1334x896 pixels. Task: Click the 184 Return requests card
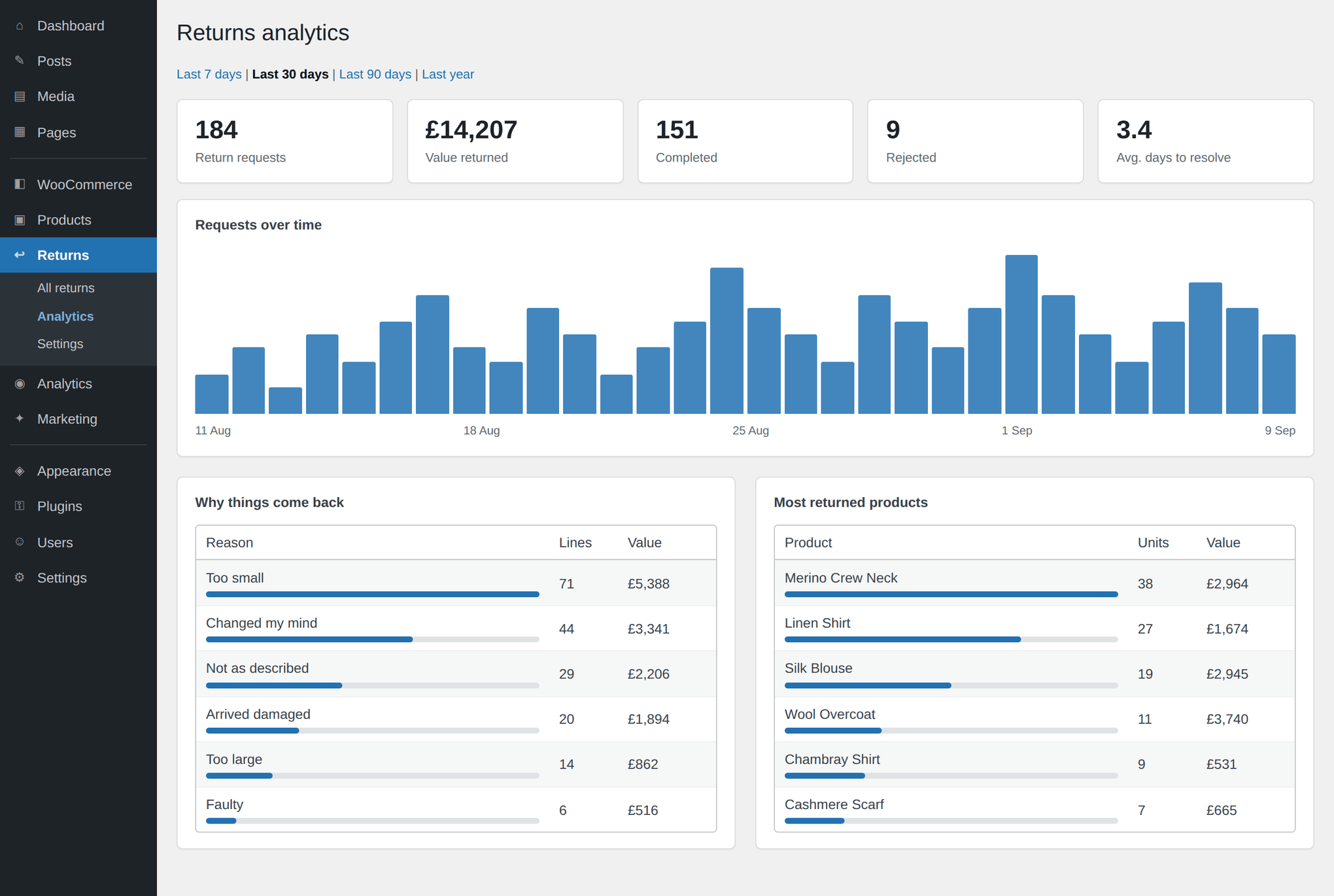pos(285,141)
